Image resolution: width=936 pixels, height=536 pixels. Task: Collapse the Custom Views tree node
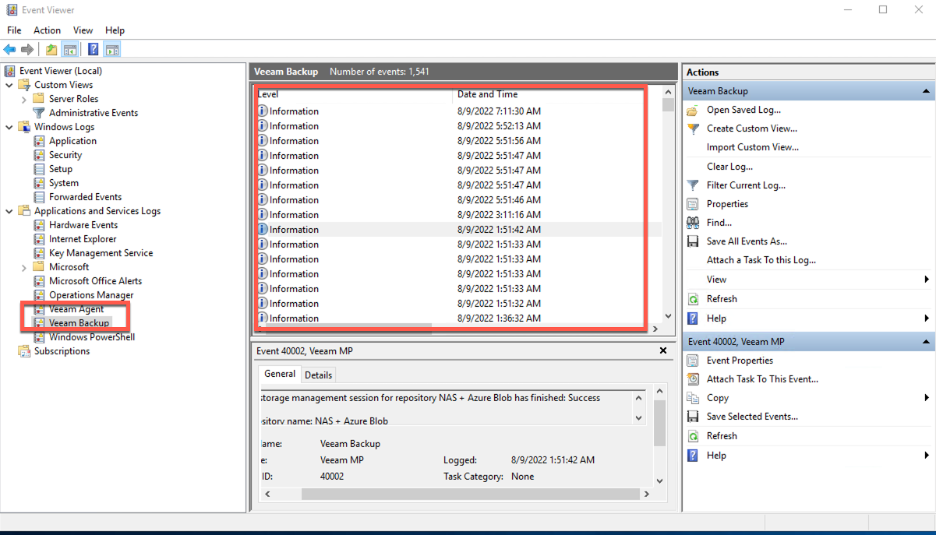pos(10,85)
